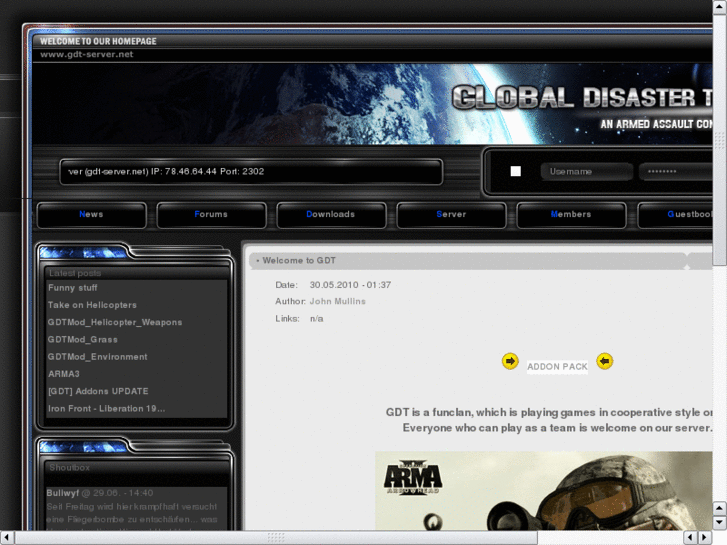Click the Welcome to GDT article title
The width and height of the screenshot is (727, 545).
[299, 261]
